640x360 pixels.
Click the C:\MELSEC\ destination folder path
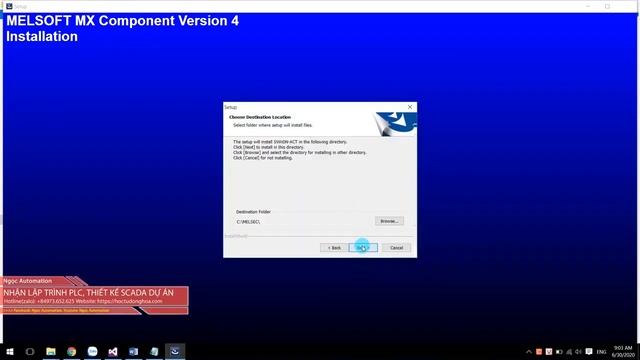pyautogui.click(x=248, y=222)
